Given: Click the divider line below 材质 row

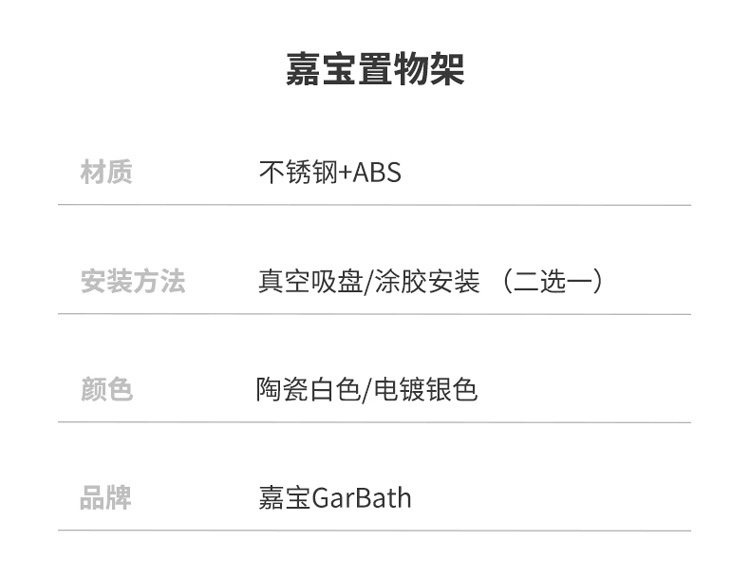Looking at the screenshot, I should [x=374, y=205].
